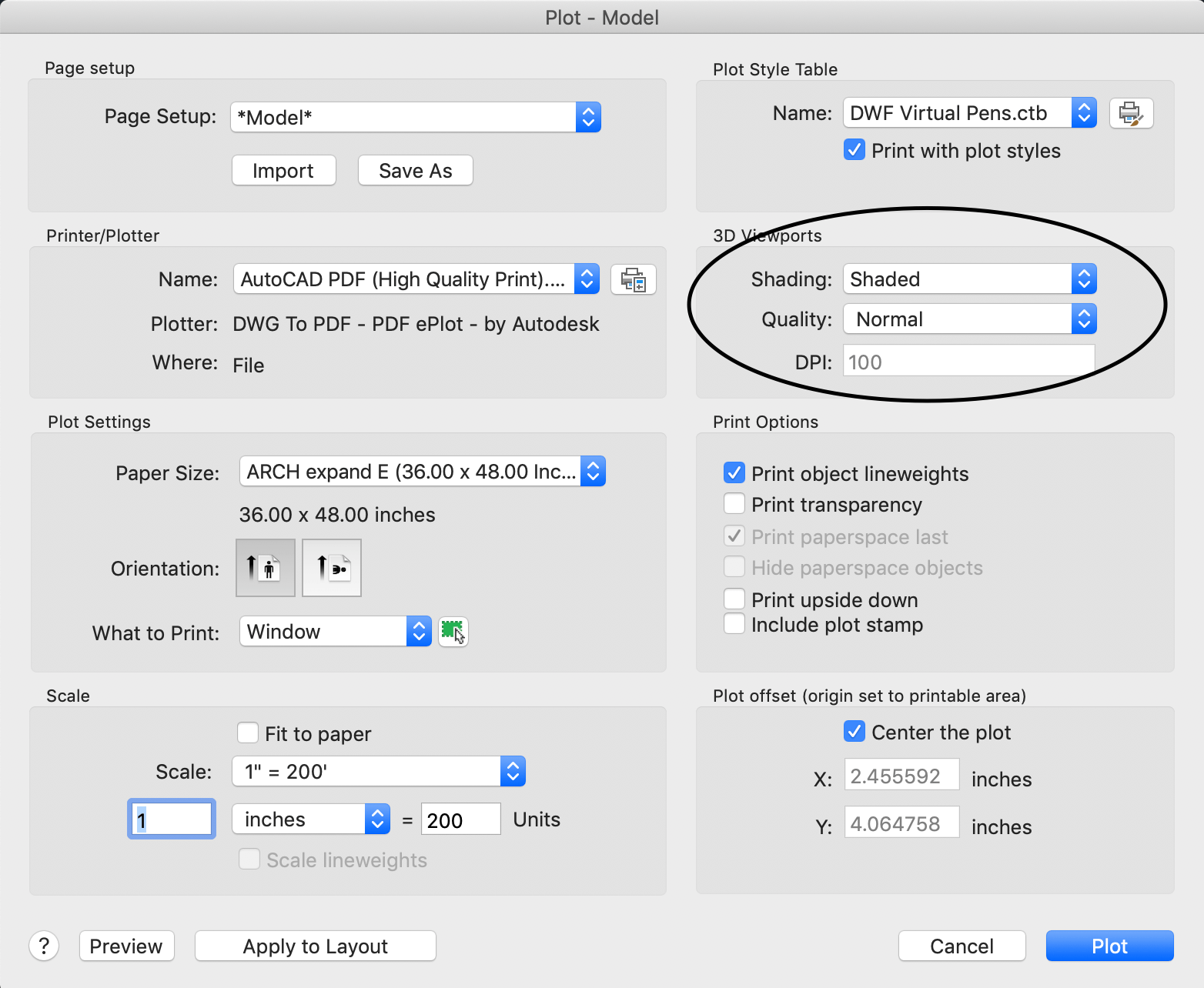Toggle the Hide paperspace objects checkbox

(x=734, y=567)
